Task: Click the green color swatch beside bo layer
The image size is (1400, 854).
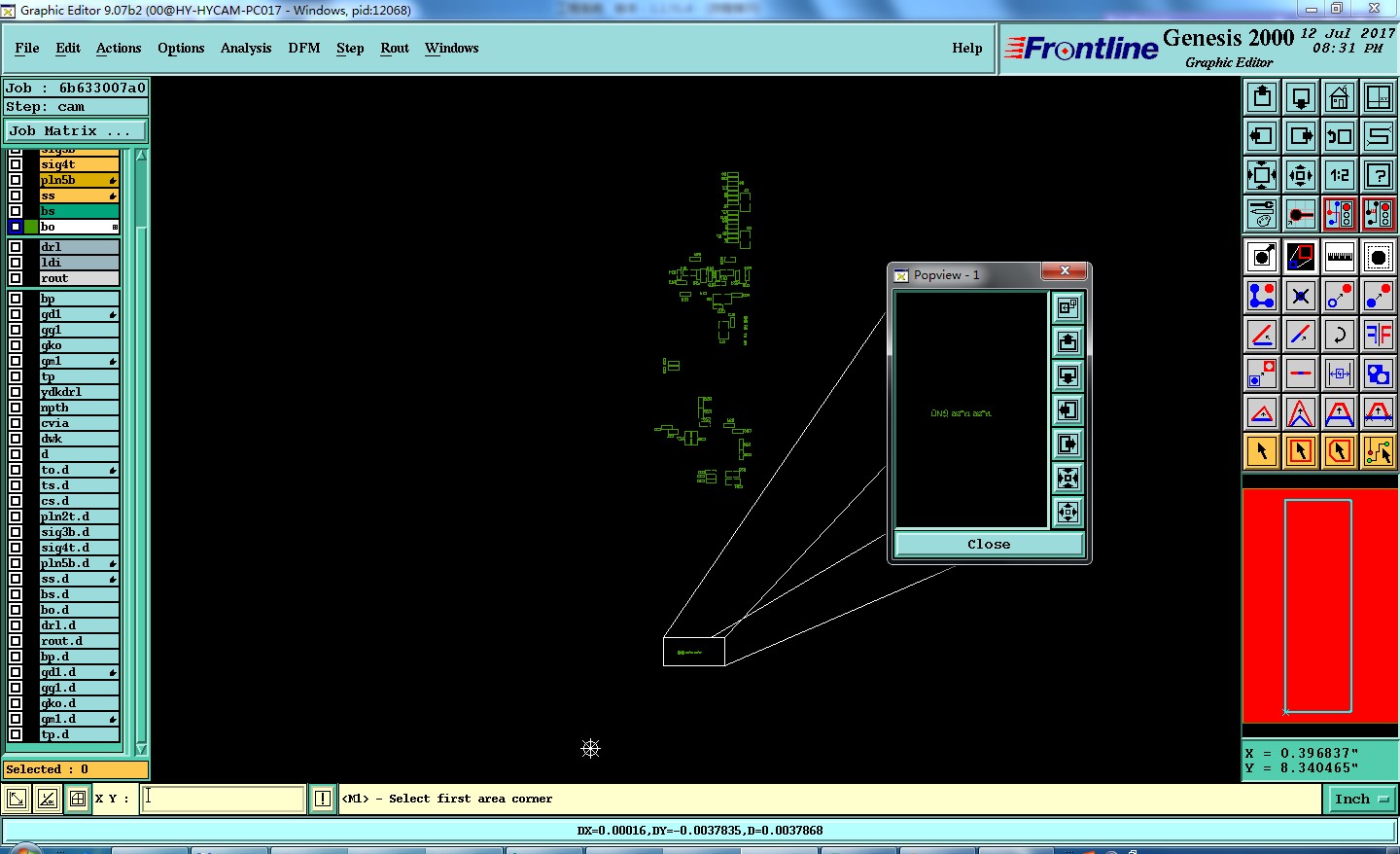Action: [x=30, y=227]
